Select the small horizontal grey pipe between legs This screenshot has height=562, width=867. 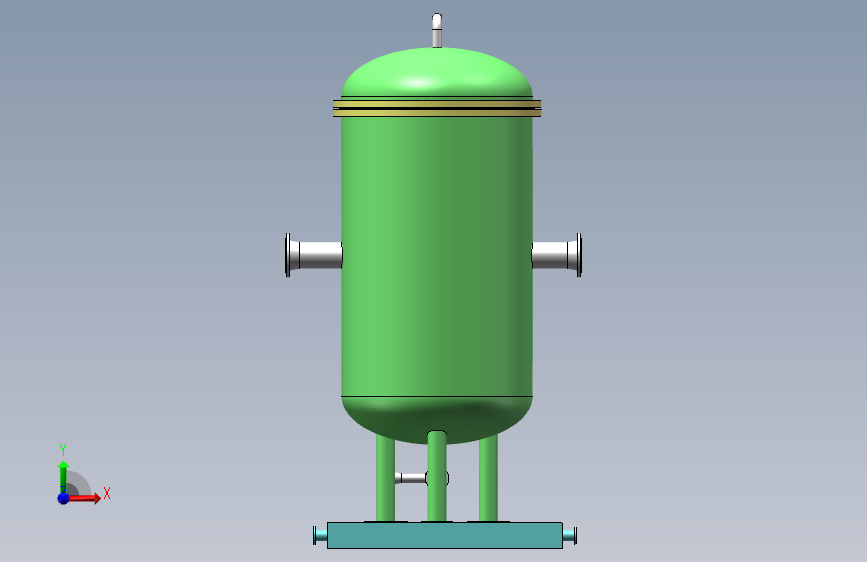[411, 478]
